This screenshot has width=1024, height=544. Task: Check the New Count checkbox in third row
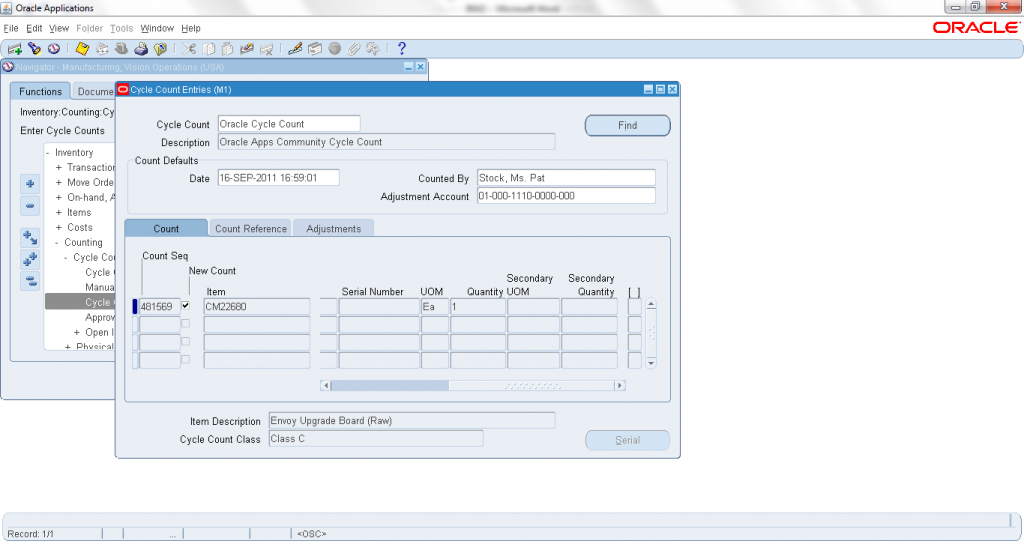pyautogui.click(x=186, y=342)
